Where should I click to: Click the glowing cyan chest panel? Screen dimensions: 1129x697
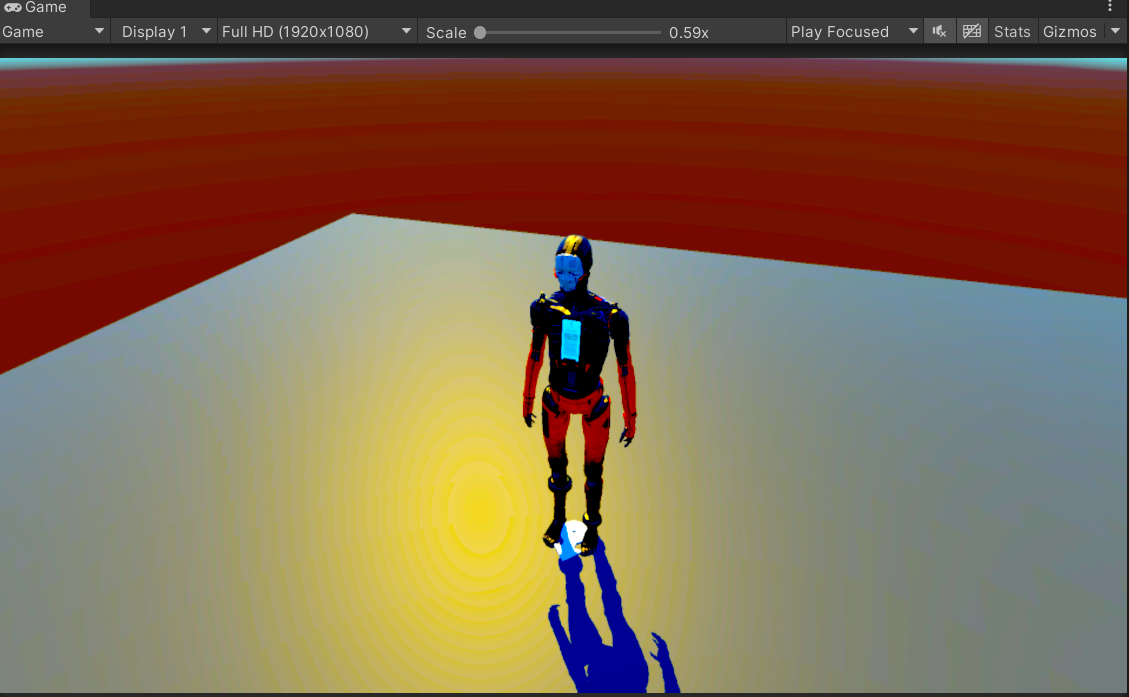coord(571,340)
